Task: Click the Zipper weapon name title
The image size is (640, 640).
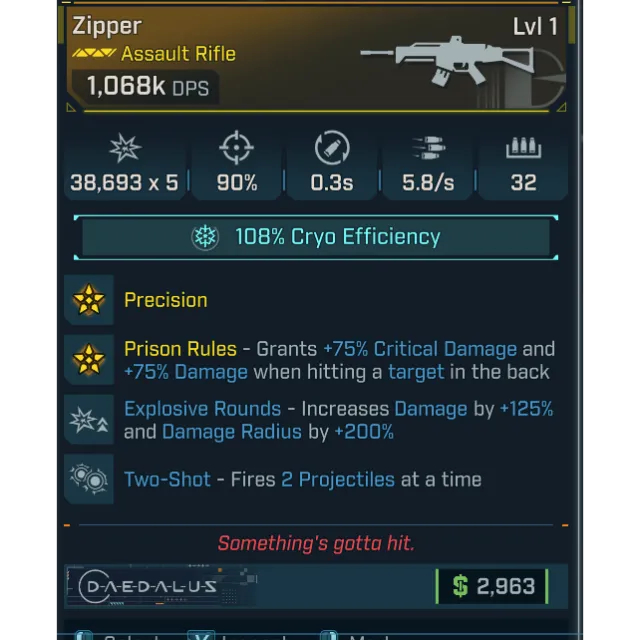Action: click(107, 27)
